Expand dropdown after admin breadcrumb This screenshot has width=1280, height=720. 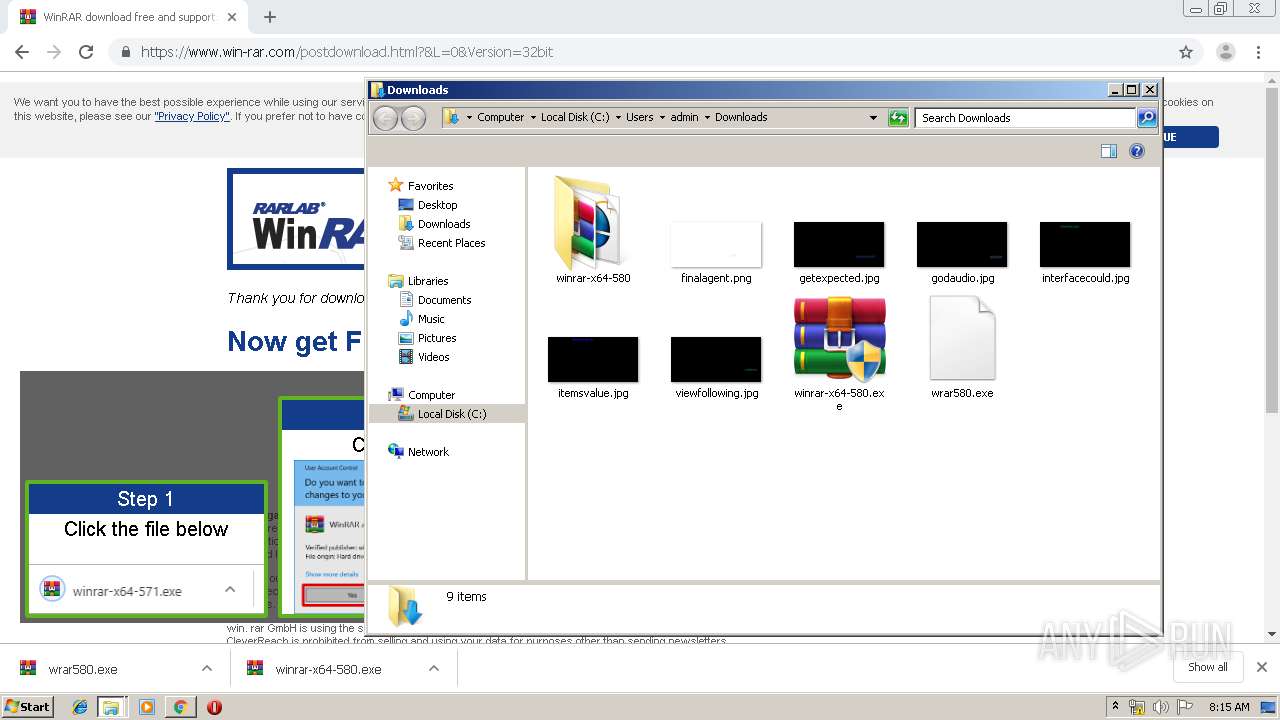[x=707, y=118]
